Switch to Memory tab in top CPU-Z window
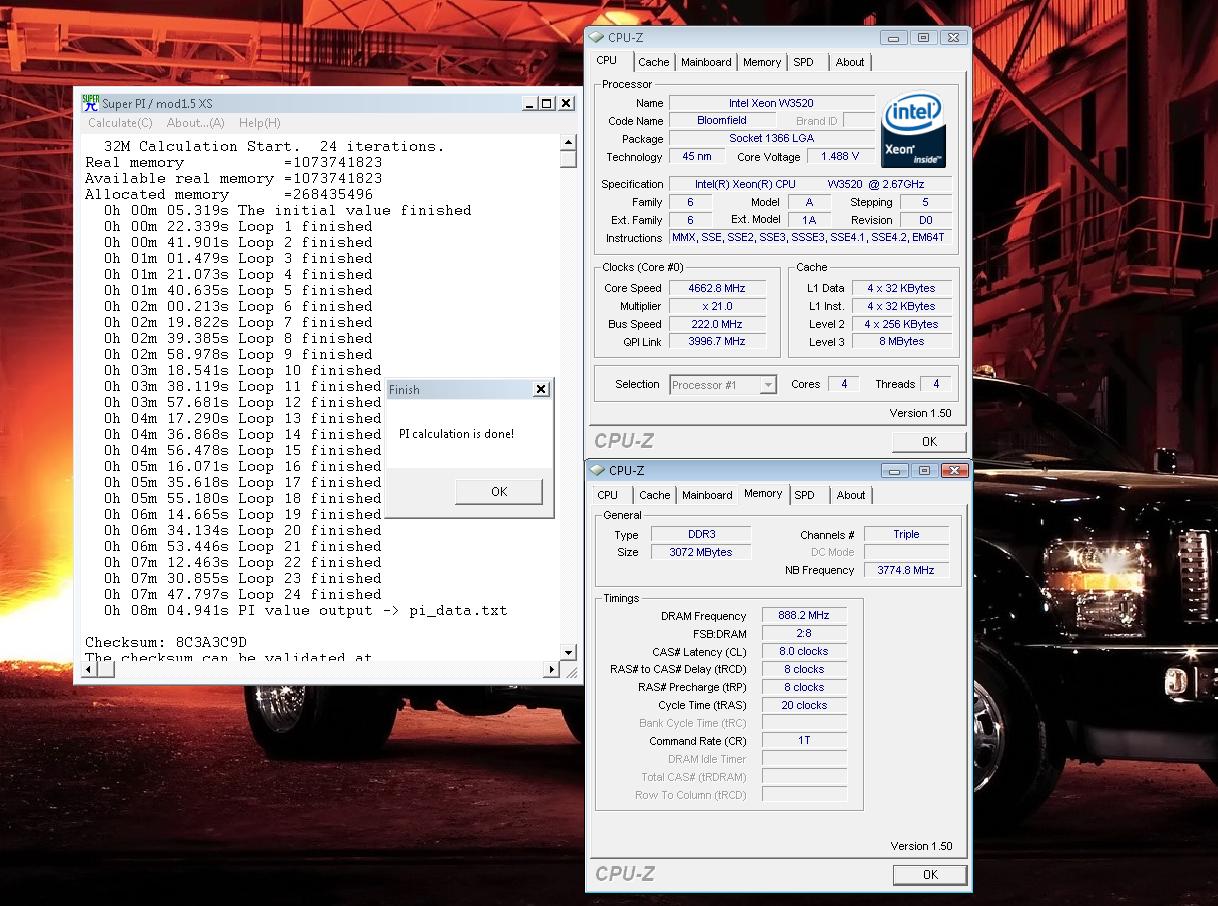This screenshot has width=1218, height=906. pos(761,62)
